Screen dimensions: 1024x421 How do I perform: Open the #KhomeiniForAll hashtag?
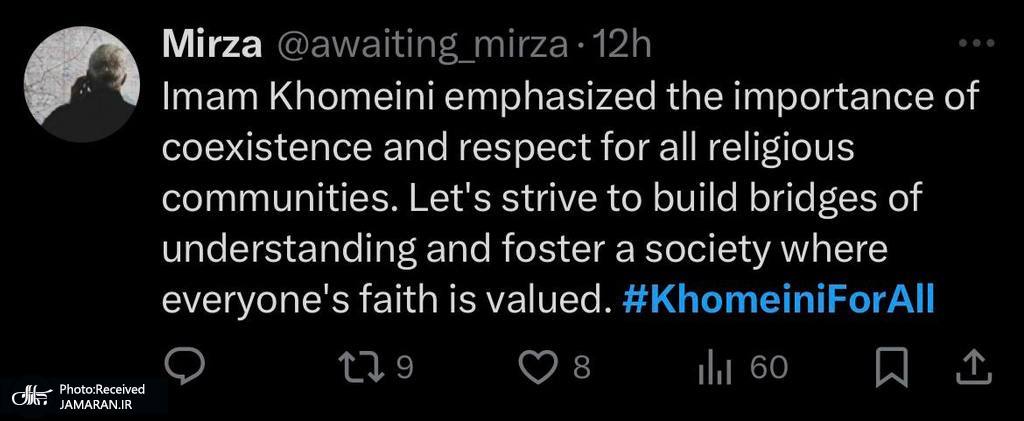(x=777, y=299)
